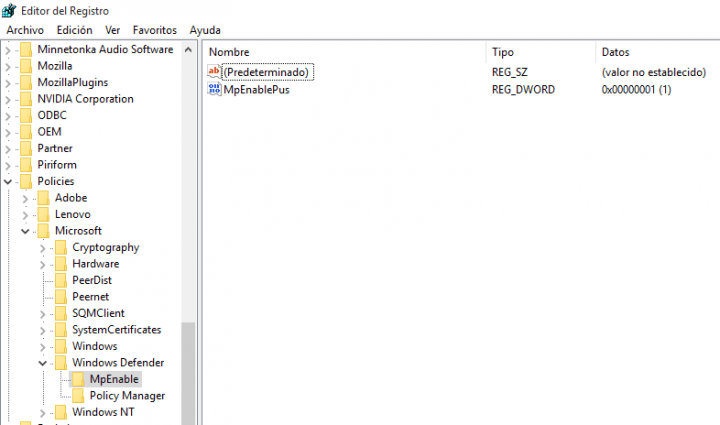Collapse the Policies key
Screen dimensions: 720x425
click(8, 182)
